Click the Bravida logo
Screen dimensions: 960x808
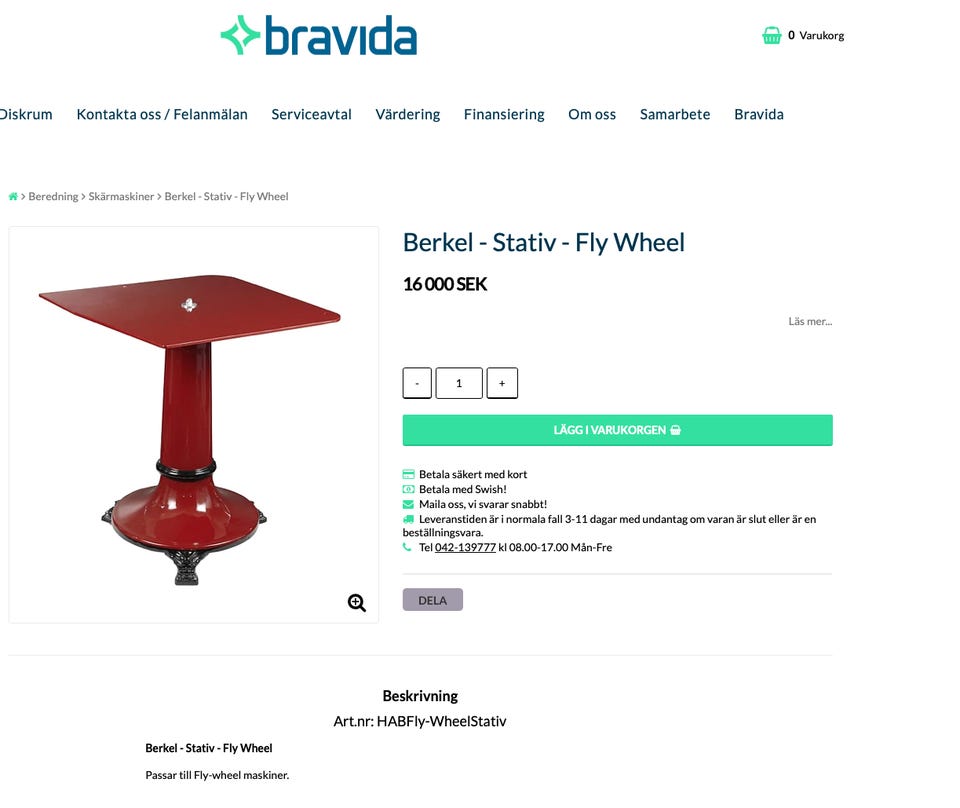[x=318, y=36]
